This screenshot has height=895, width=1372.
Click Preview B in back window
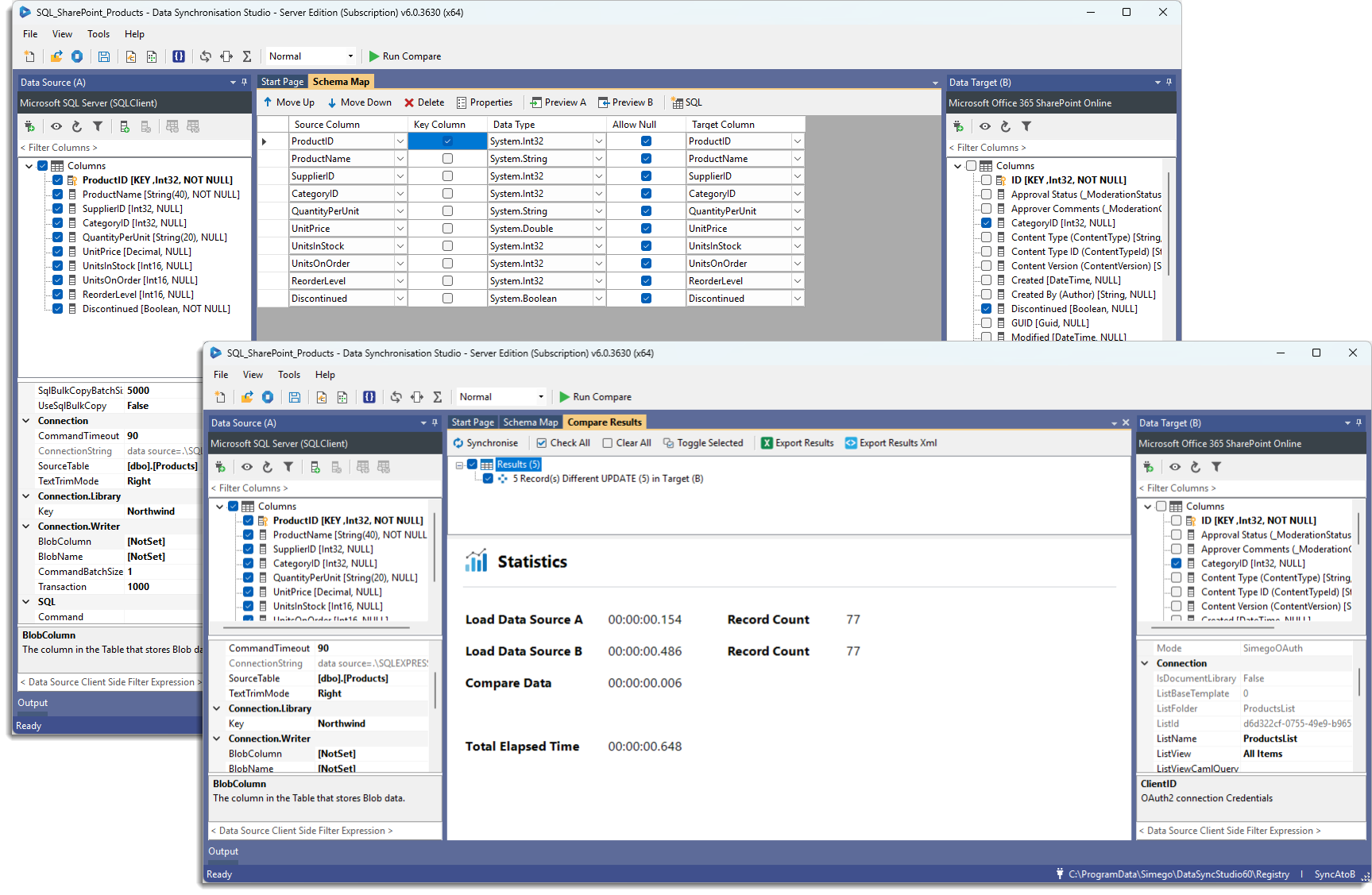[625, 102]
